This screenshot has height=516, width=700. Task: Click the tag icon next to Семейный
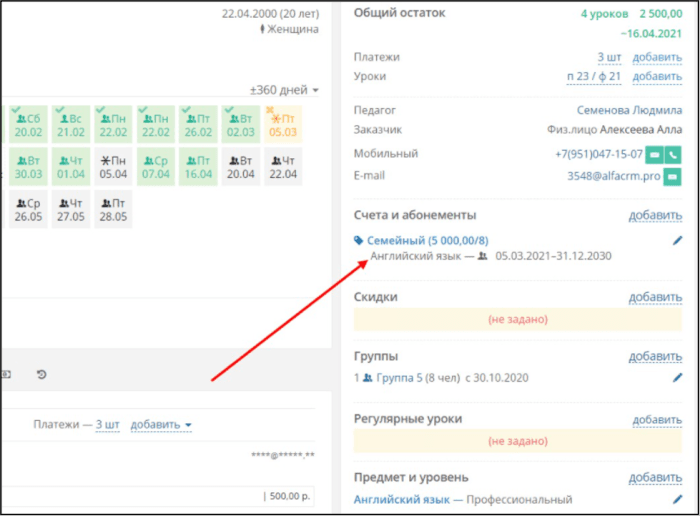(358, 241)
